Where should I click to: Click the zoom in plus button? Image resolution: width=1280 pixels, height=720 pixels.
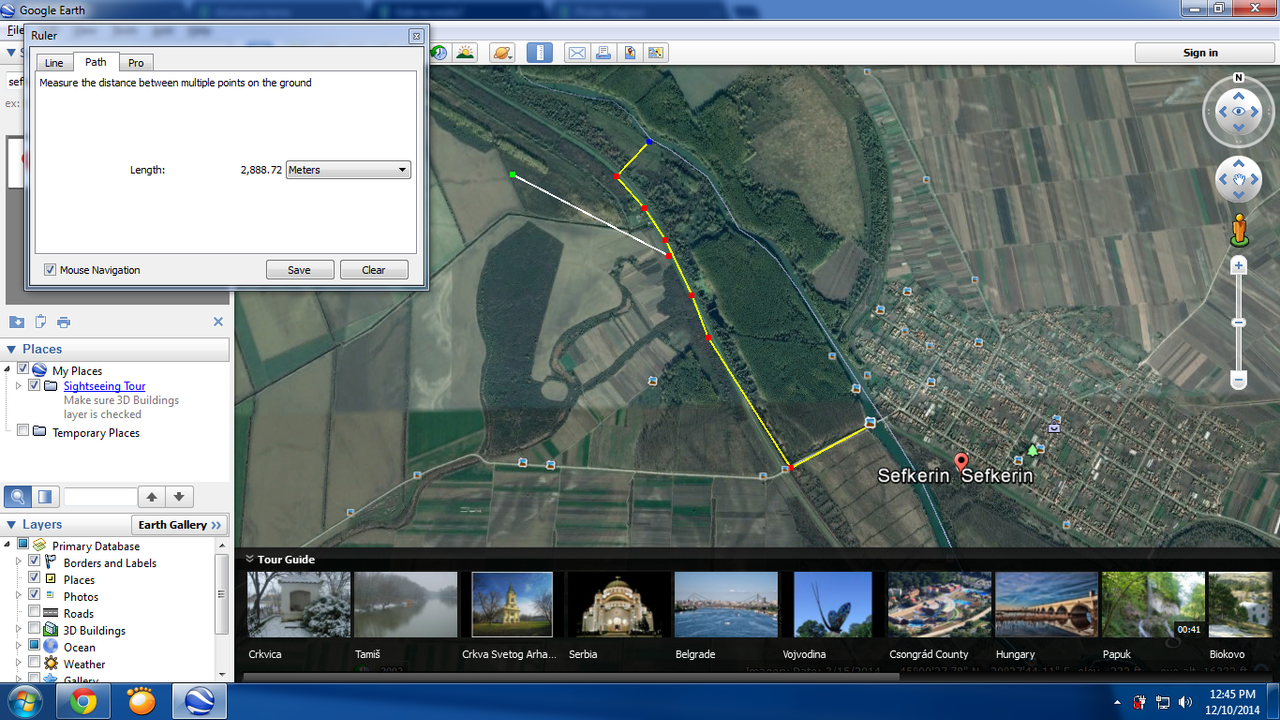pyautogui.click(x=1239, y=266)
